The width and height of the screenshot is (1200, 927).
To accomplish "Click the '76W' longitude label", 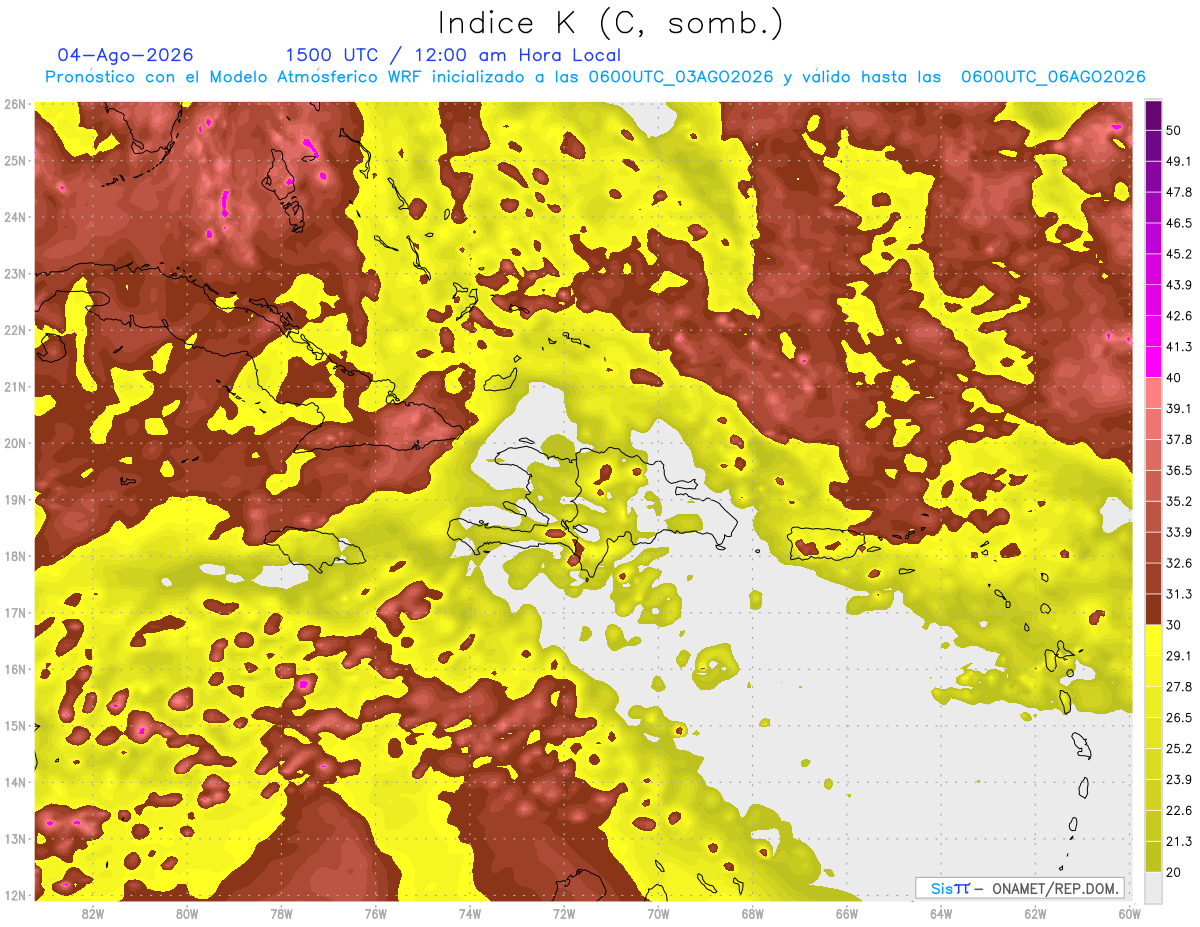I will tap(375, 914).
